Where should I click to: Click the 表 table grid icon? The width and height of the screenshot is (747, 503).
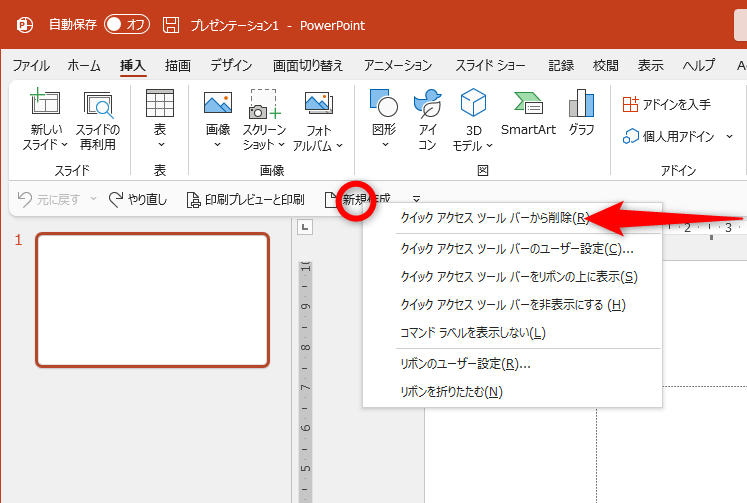tap(160, 102)
